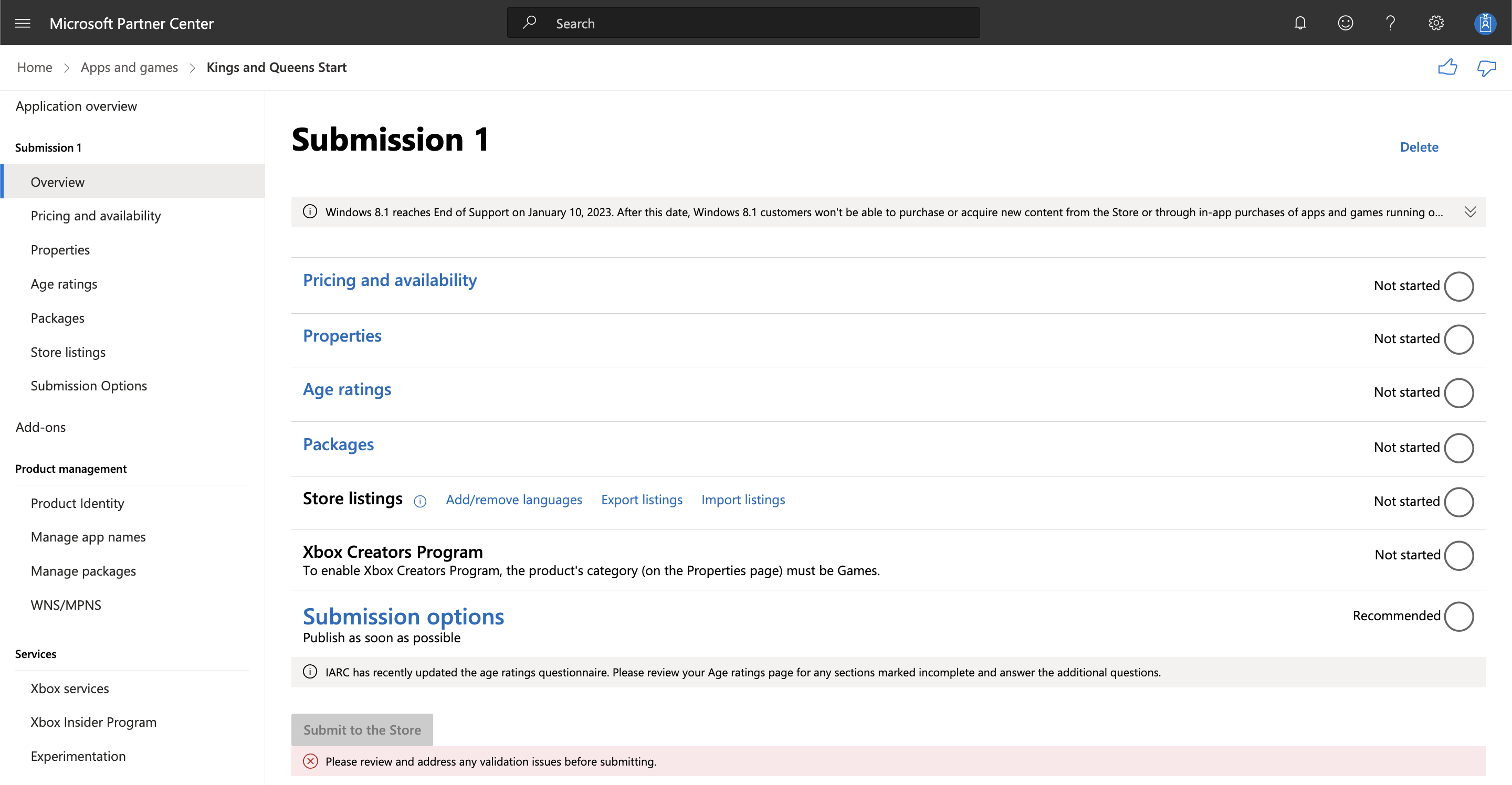
Task: Open Application overview in the left panel
Action: point(76,105)
